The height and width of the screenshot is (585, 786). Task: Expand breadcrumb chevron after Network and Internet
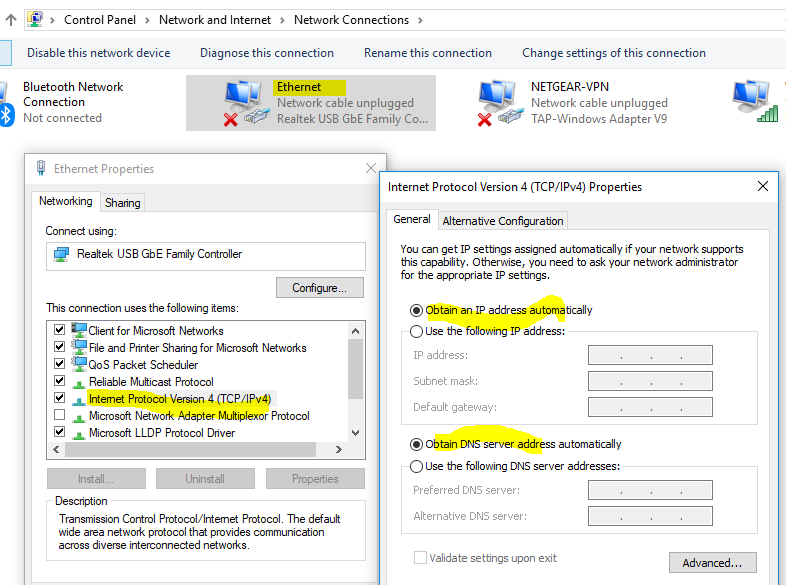(x=282, y=20)
